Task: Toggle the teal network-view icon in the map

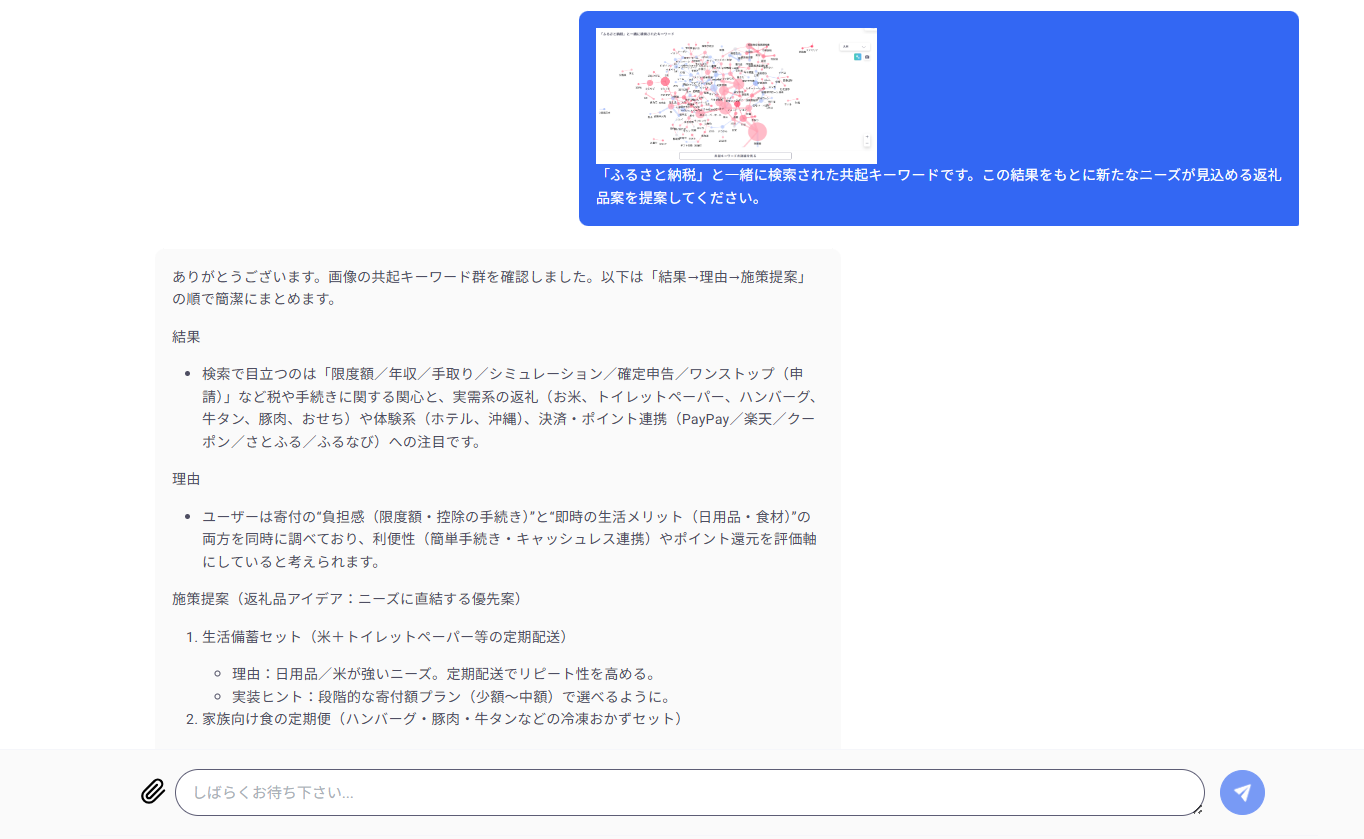Action: (x=858, y=57)
